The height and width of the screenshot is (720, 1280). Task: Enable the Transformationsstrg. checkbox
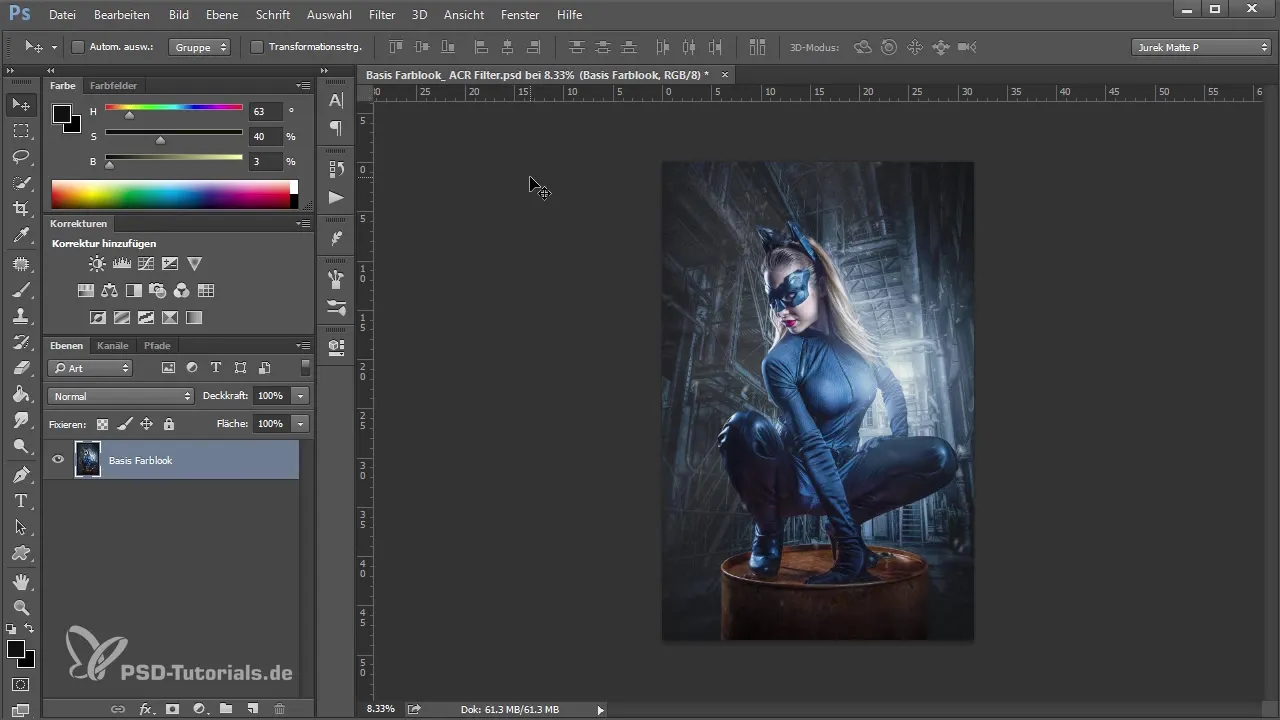coord(257,46)
